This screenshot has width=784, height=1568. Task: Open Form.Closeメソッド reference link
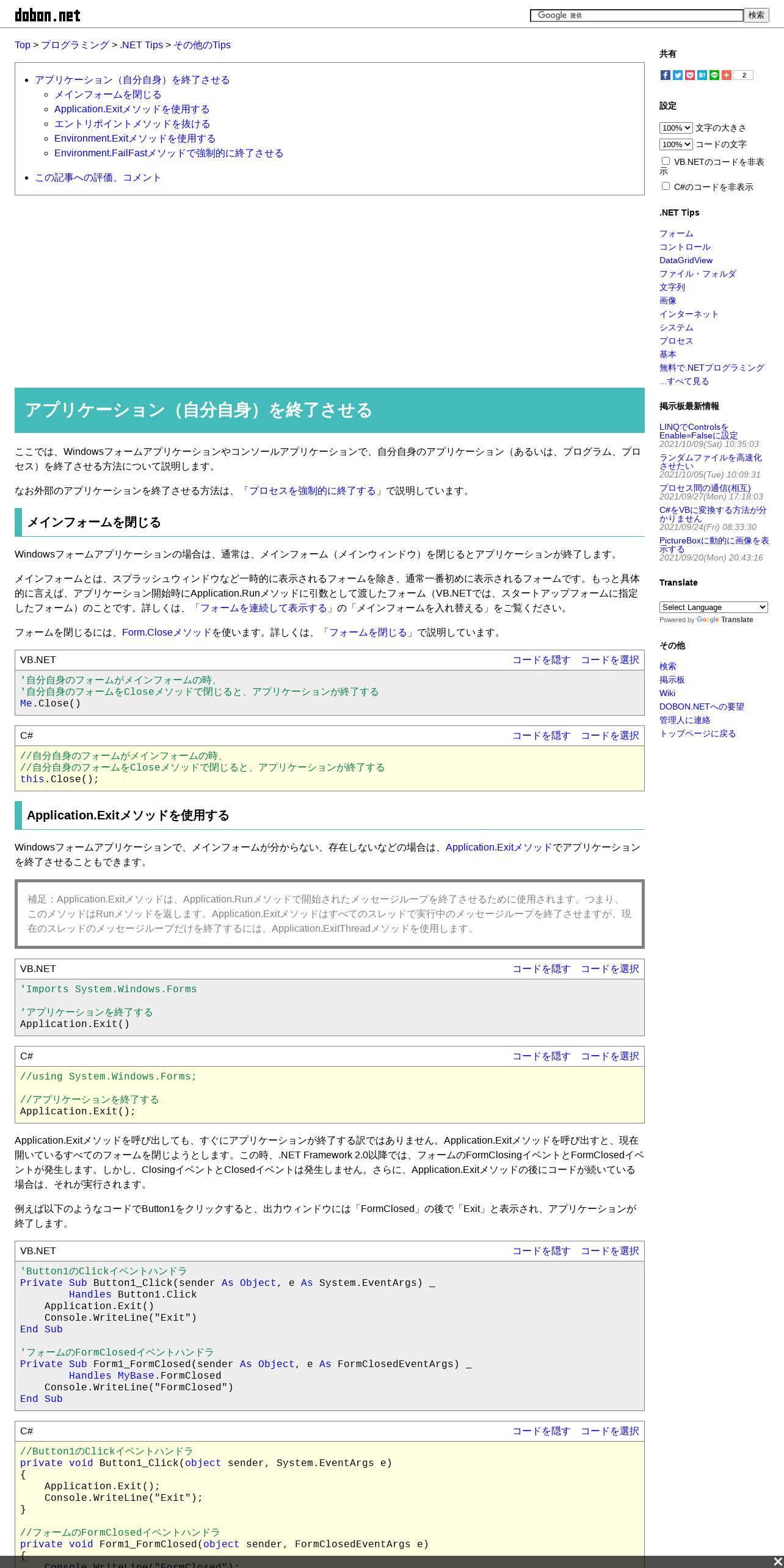point(167,633)
